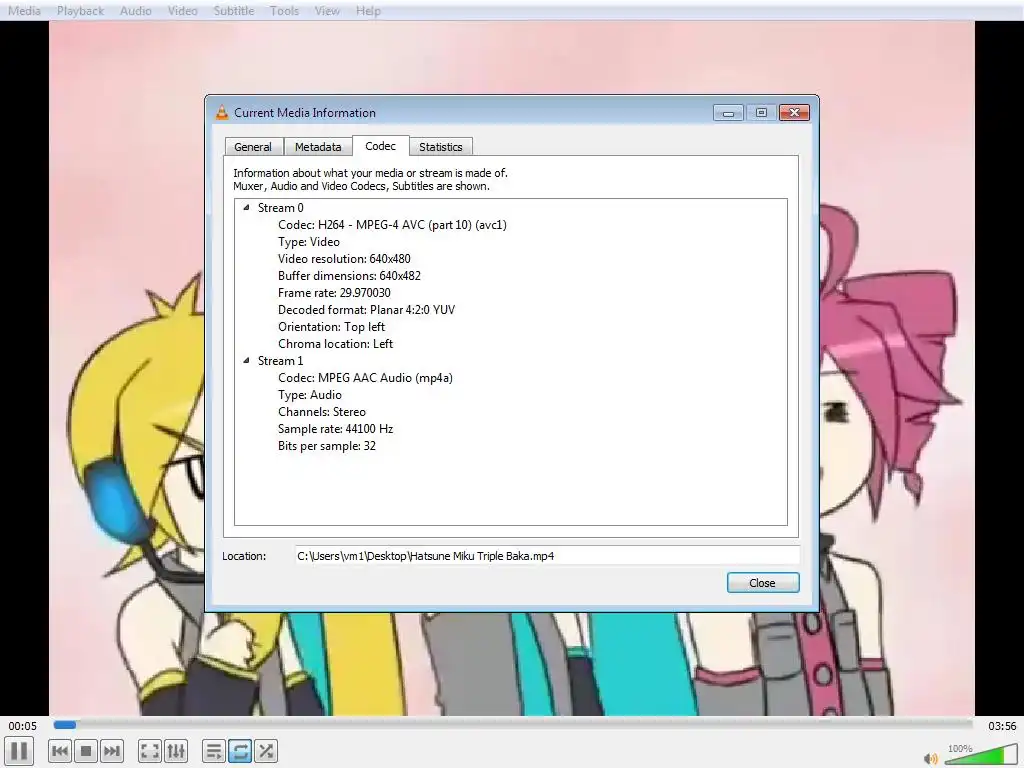The image size is (1024, 768).
Task: Collapse the Stream 1 tree node
Action: (246, 360)
